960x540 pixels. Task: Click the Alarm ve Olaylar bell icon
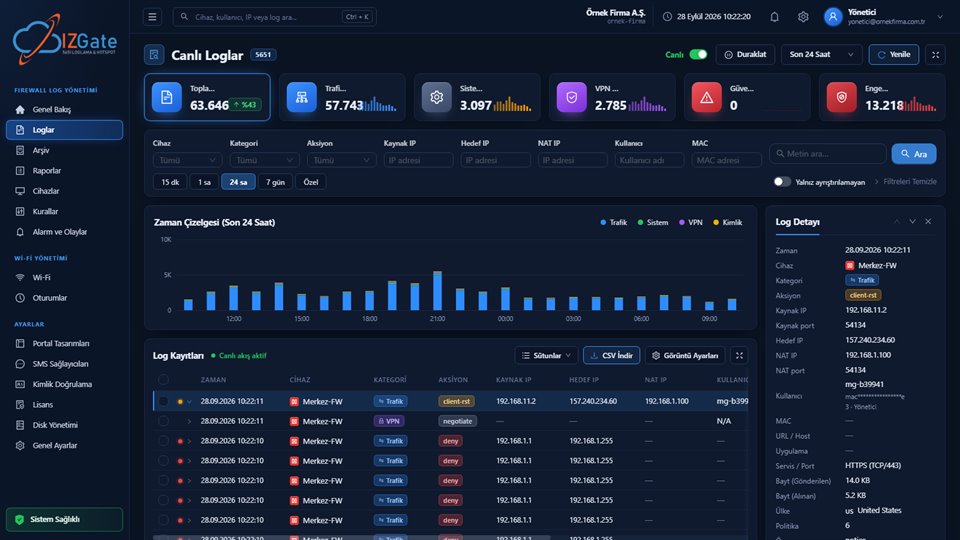click(20, 232)
